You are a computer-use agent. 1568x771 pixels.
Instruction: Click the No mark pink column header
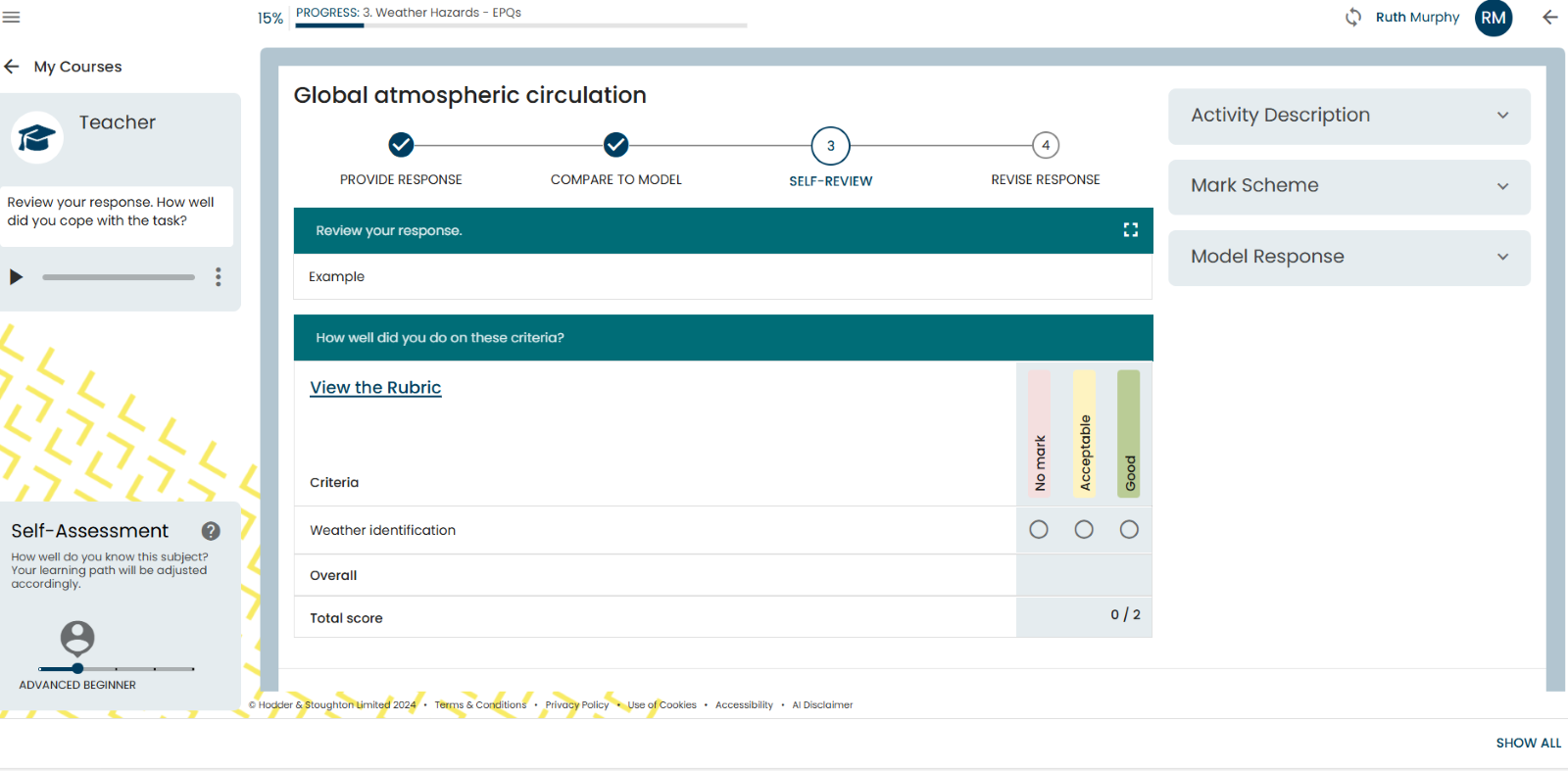coord(1039,434)
